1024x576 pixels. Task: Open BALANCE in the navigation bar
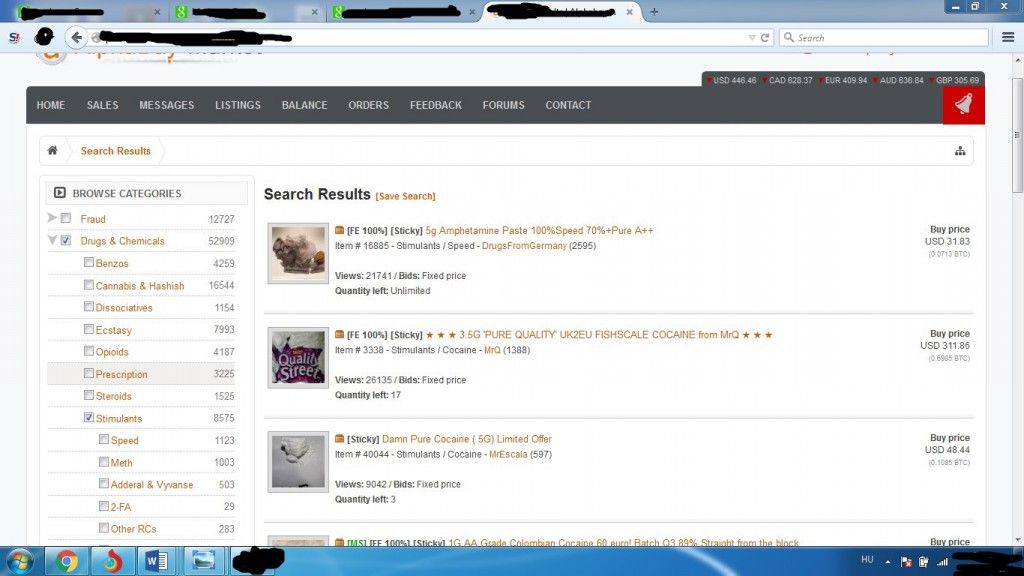[304, 105]
